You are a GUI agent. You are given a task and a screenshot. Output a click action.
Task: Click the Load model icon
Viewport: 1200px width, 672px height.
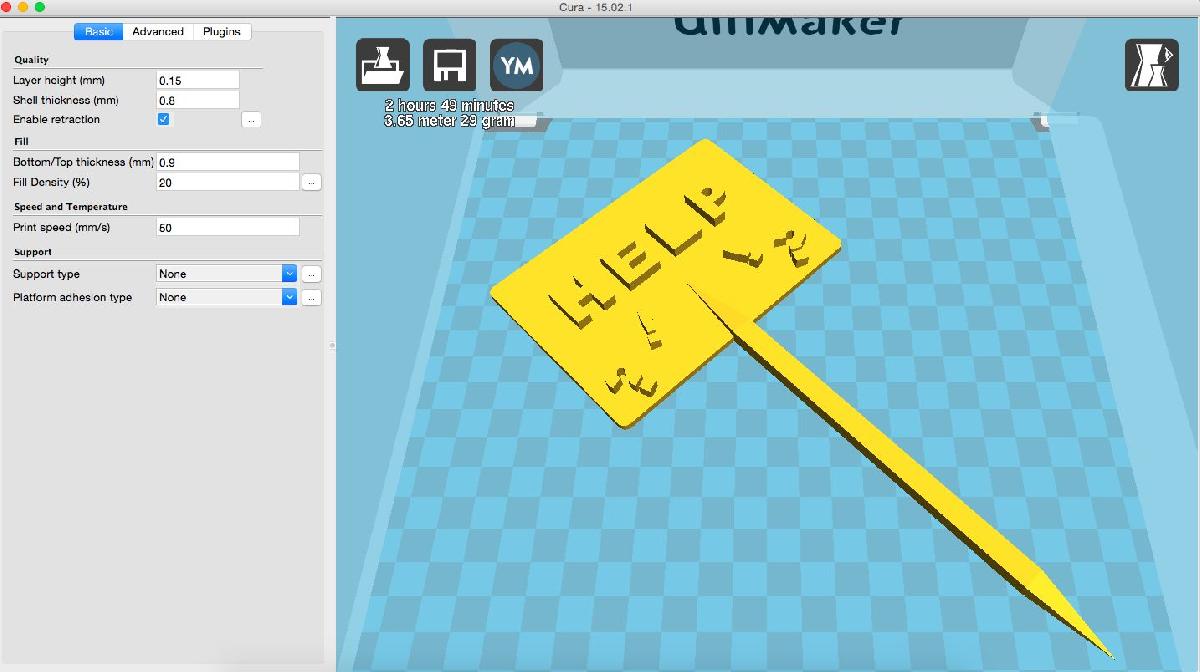pyautogui.click(x=383, y=65)
